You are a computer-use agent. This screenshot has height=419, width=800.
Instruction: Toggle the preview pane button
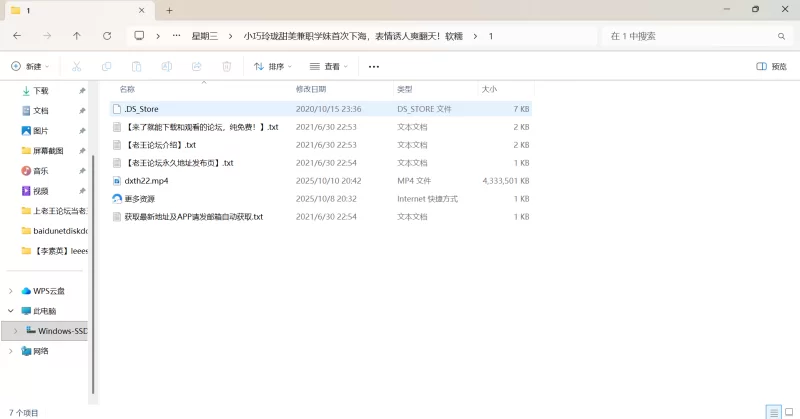[x=770, y=67]
